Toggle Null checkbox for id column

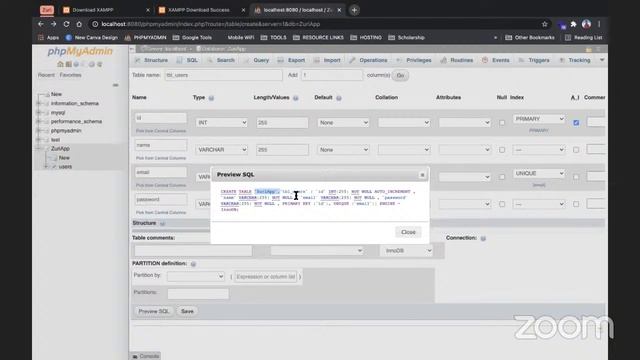click(x=502, y=123)
